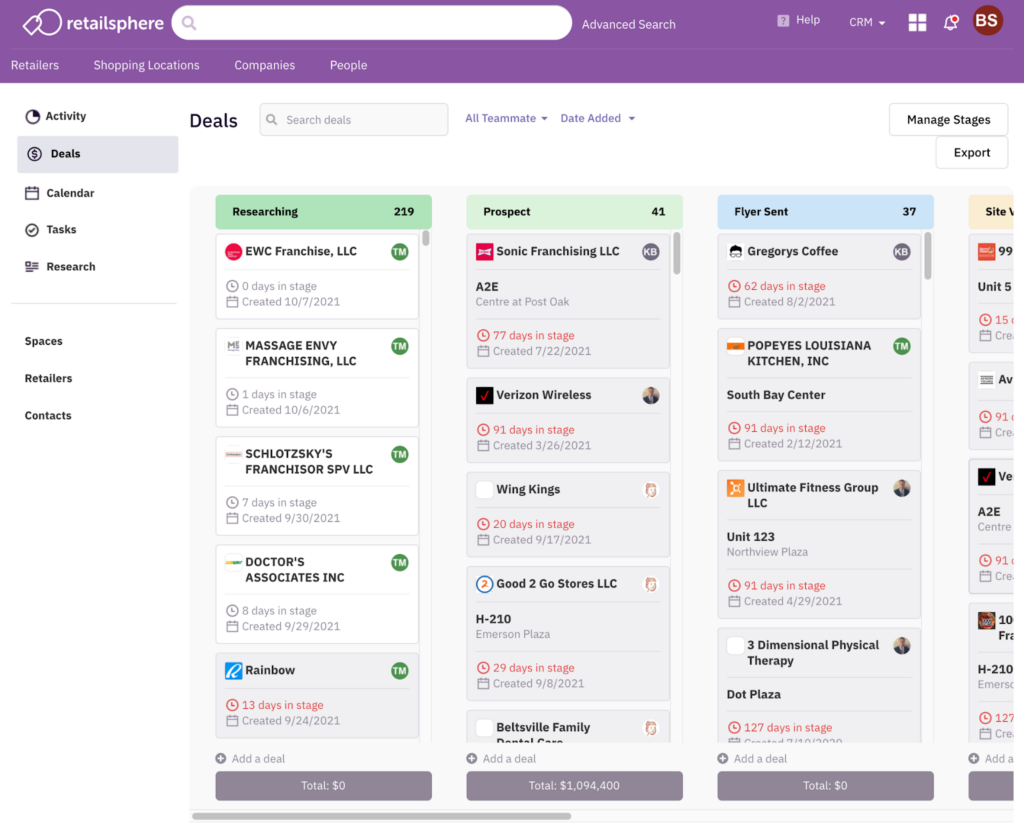Click the Tasks checkmark icon
This screenshot has width=1024, height=826.
pyautogui.click(x=32, y=230)
